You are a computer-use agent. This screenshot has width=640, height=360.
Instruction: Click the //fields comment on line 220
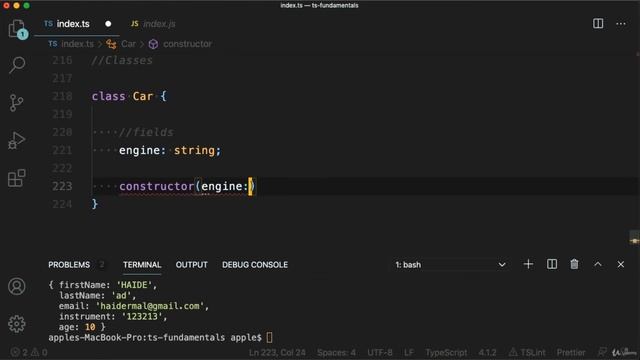tap(146, 132)
